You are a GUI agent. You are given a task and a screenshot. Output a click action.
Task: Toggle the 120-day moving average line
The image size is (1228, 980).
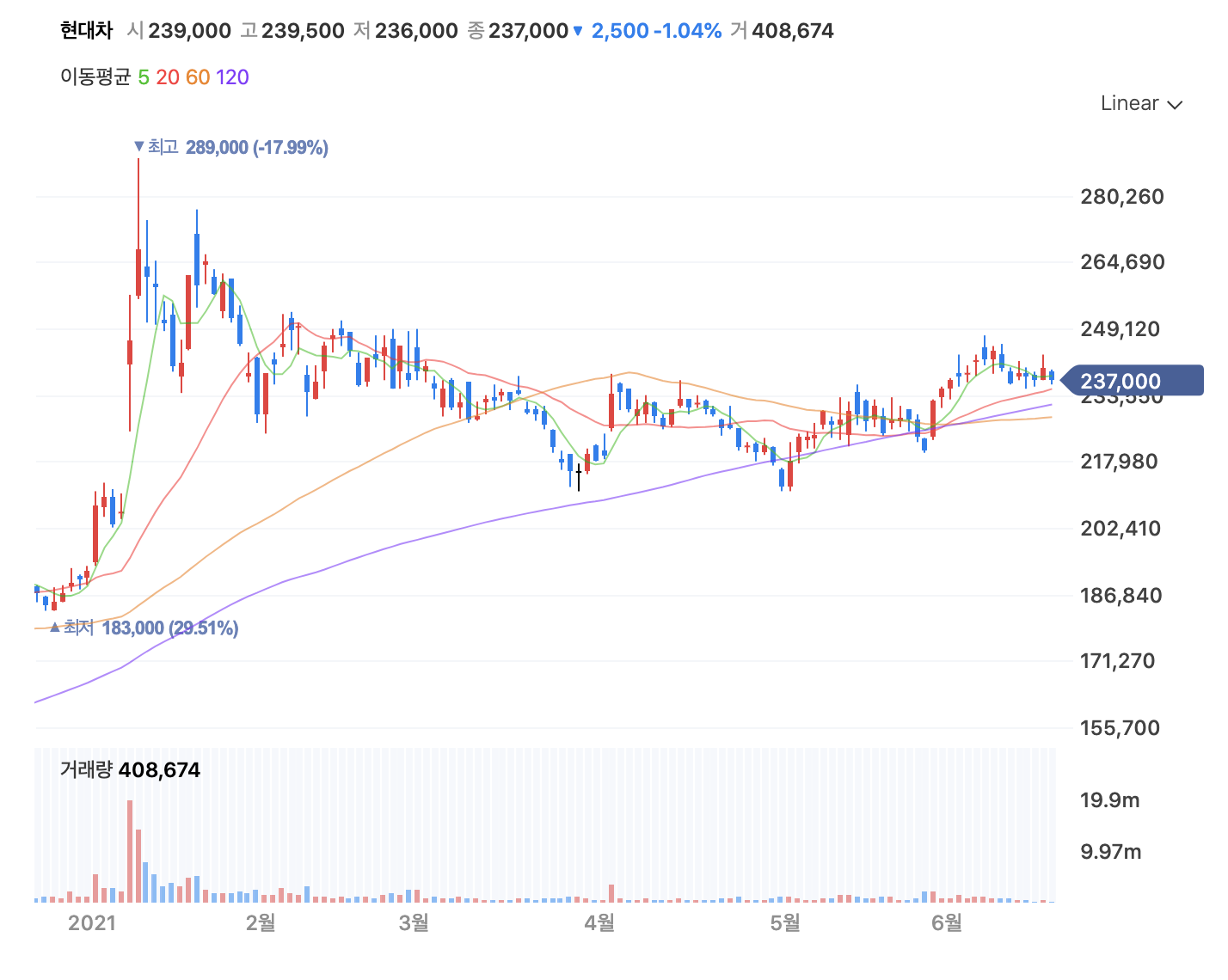tap(232, 77)
